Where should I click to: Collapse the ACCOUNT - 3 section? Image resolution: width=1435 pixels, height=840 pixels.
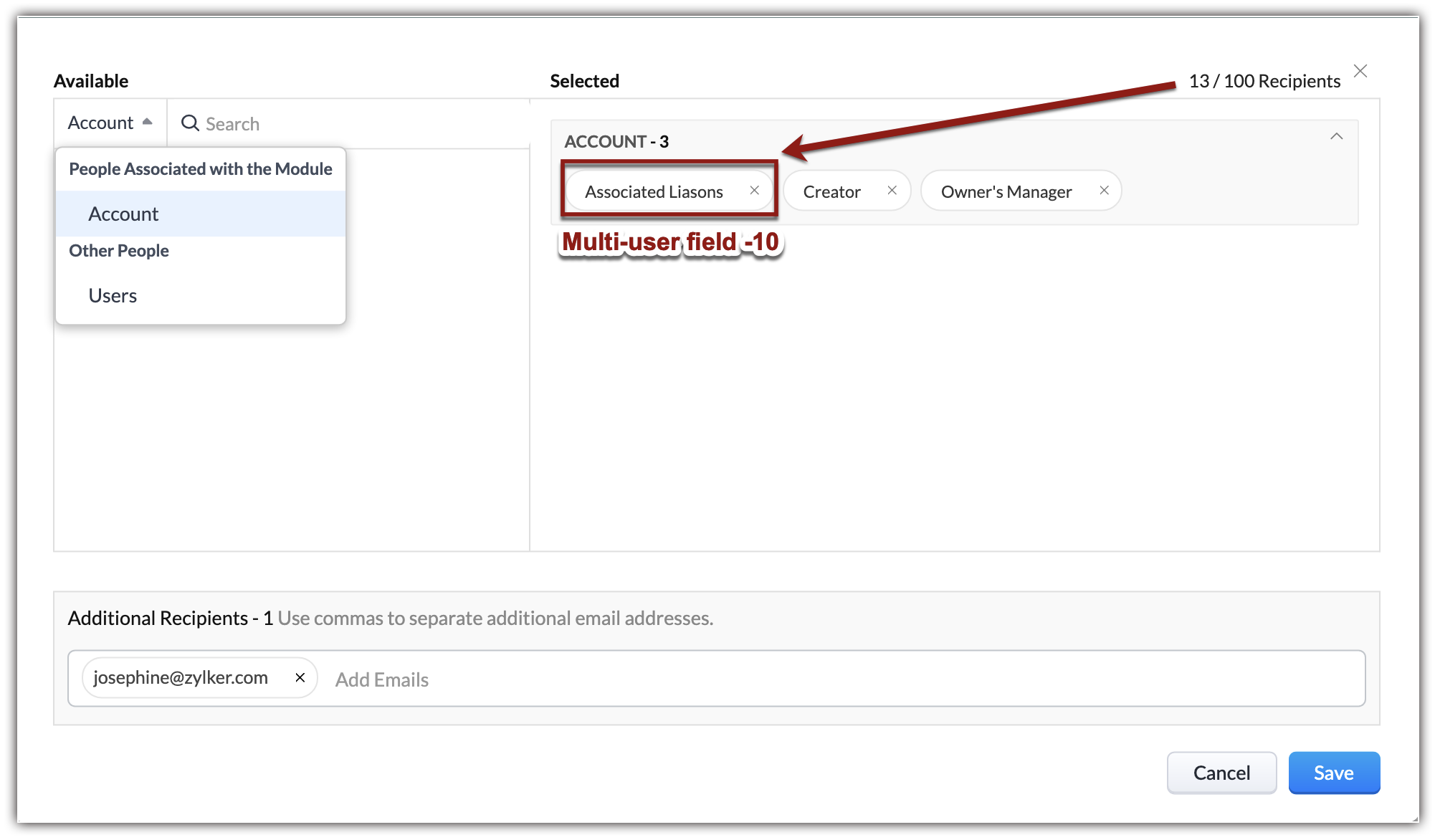click(x=1336, y=136)
